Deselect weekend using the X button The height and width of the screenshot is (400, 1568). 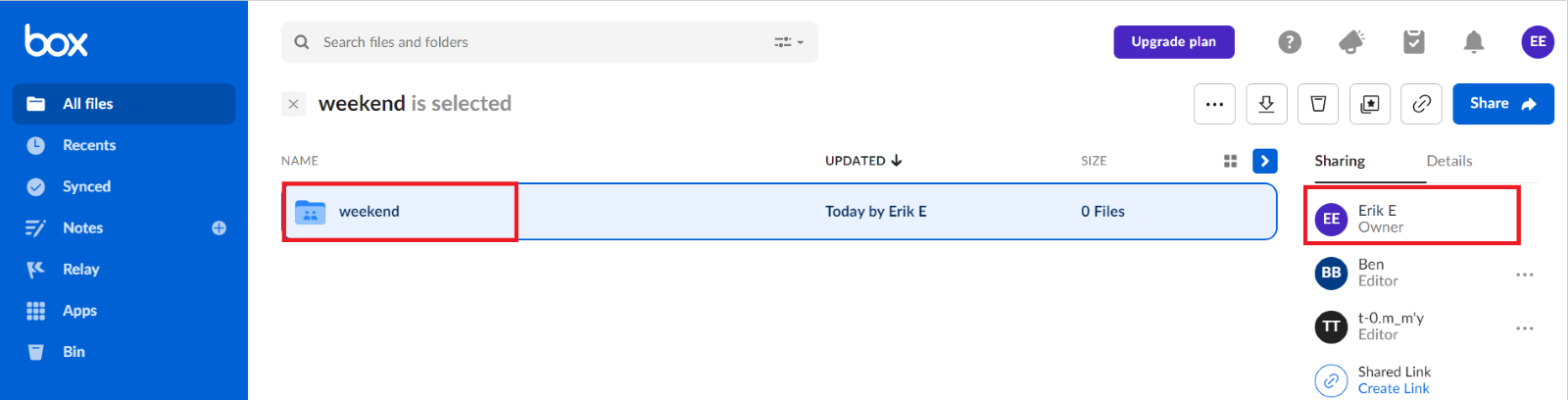pyautogui.click(x=293, y=104)
